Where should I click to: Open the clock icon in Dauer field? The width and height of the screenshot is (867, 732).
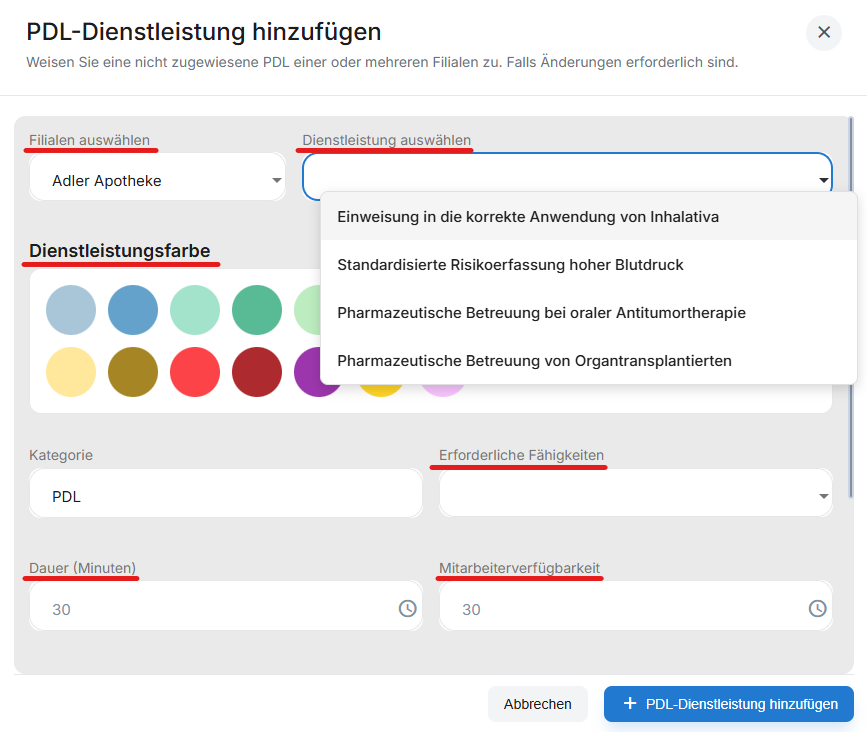[x=408, y=609]
